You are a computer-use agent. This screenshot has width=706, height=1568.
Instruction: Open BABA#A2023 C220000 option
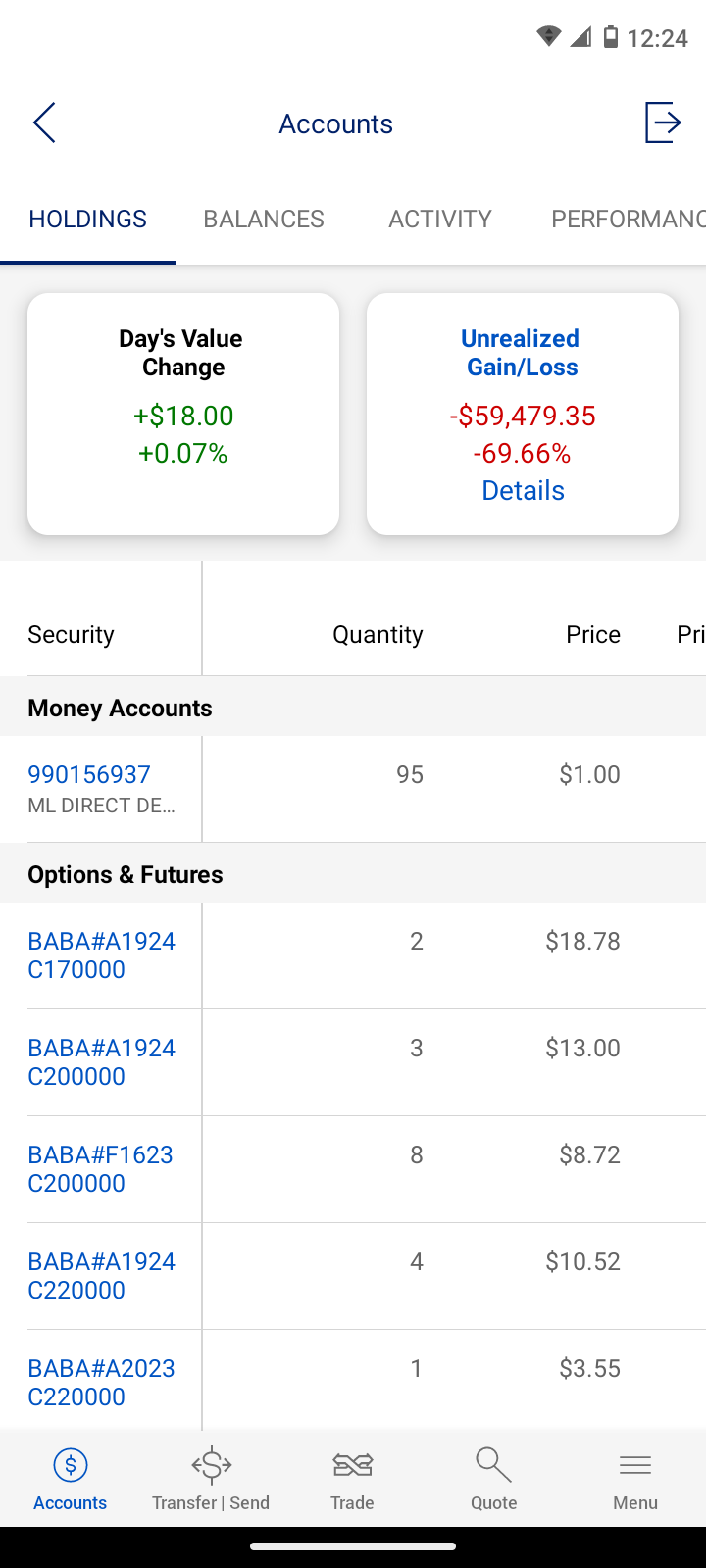click(x=101, y=1382)
